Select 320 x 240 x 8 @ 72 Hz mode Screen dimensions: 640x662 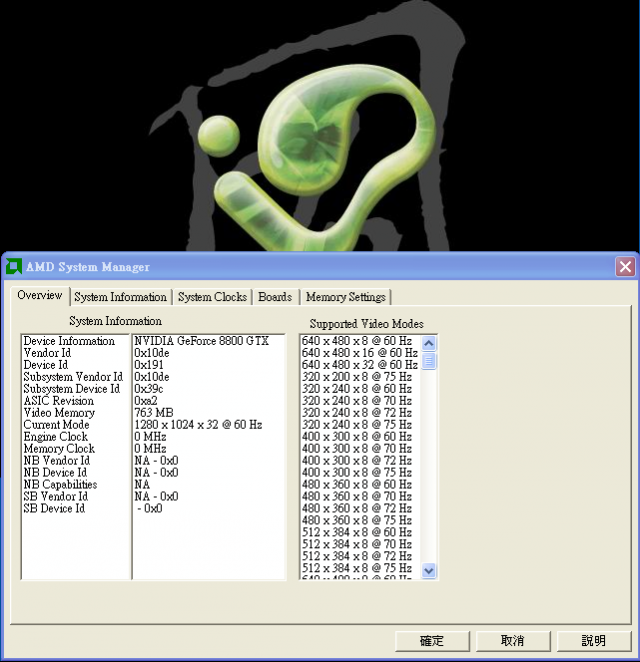coord(357,412)
